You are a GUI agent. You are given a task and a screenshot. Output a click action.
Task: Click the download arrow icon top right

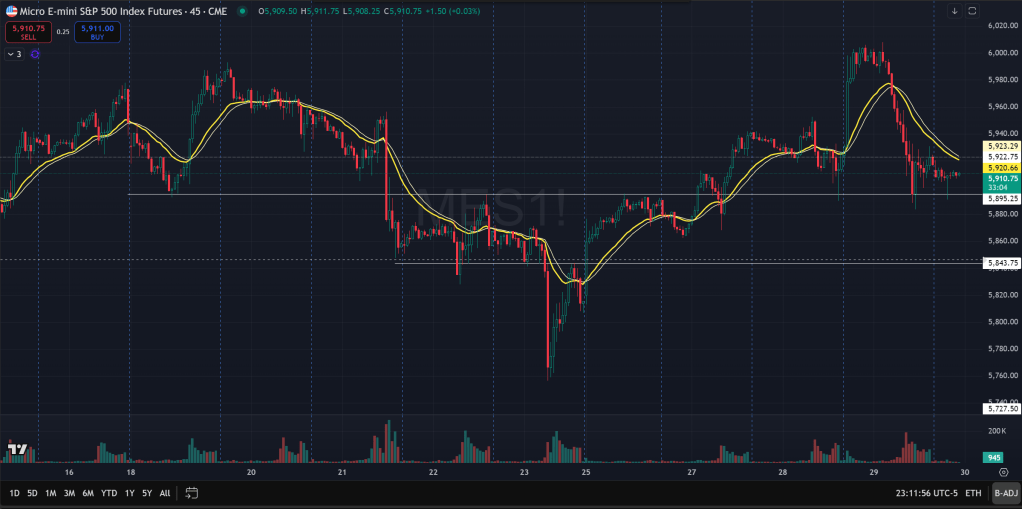point(955,11)
